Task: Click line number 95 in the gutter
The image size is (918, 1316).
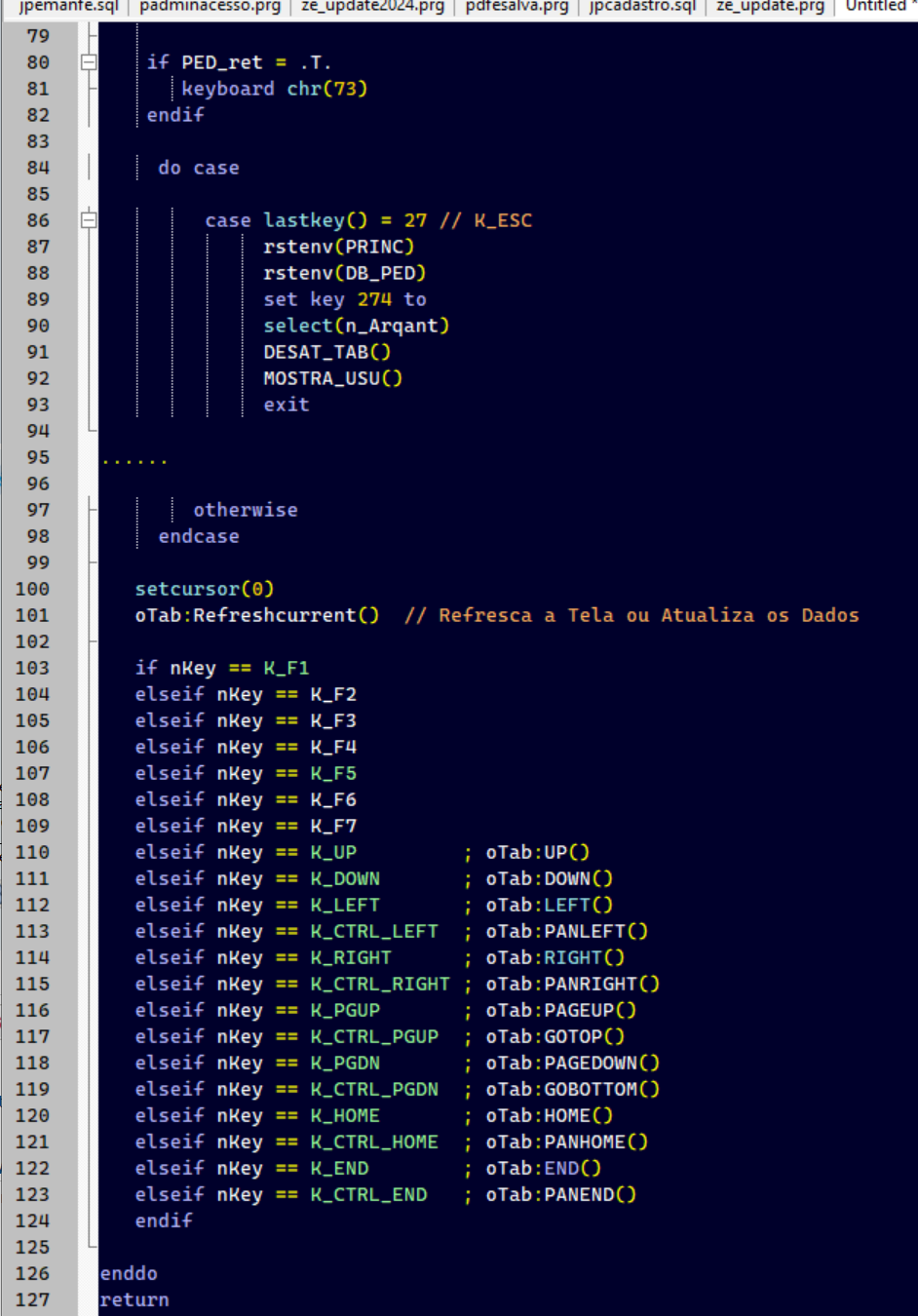Action: (x=38, y=457)
